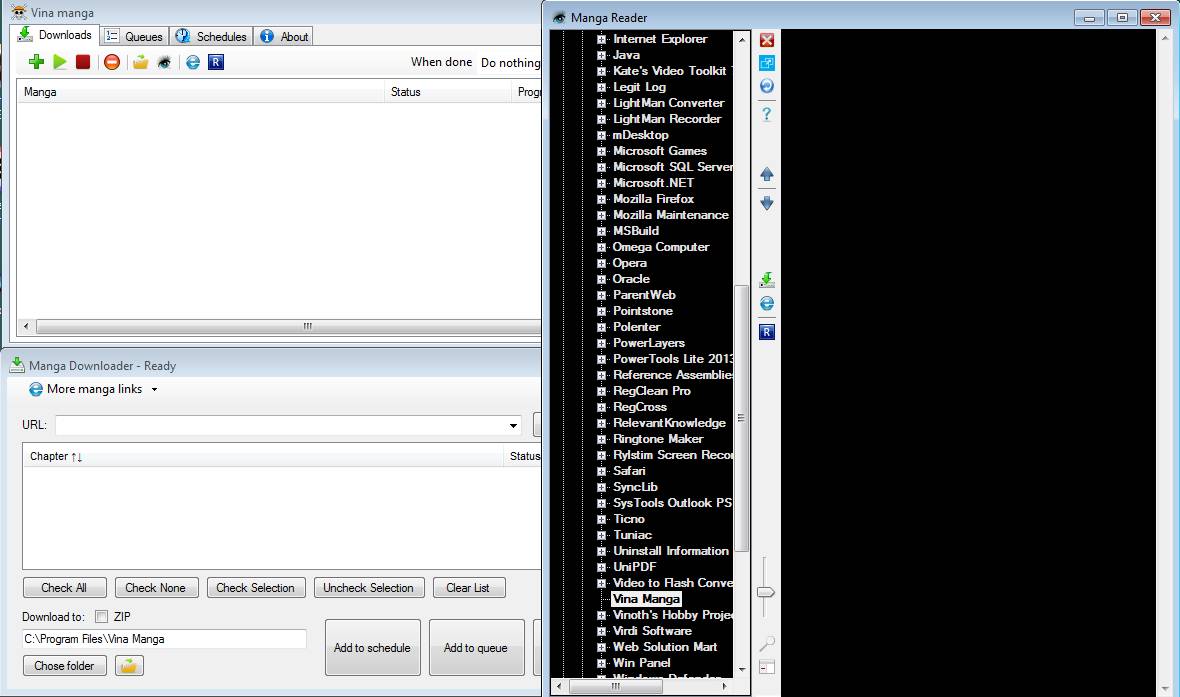Screen dimensions: 1180x697
Task: Select the RegClean Pro tree item
Action: pyautogui.click(x=652, y=391)
